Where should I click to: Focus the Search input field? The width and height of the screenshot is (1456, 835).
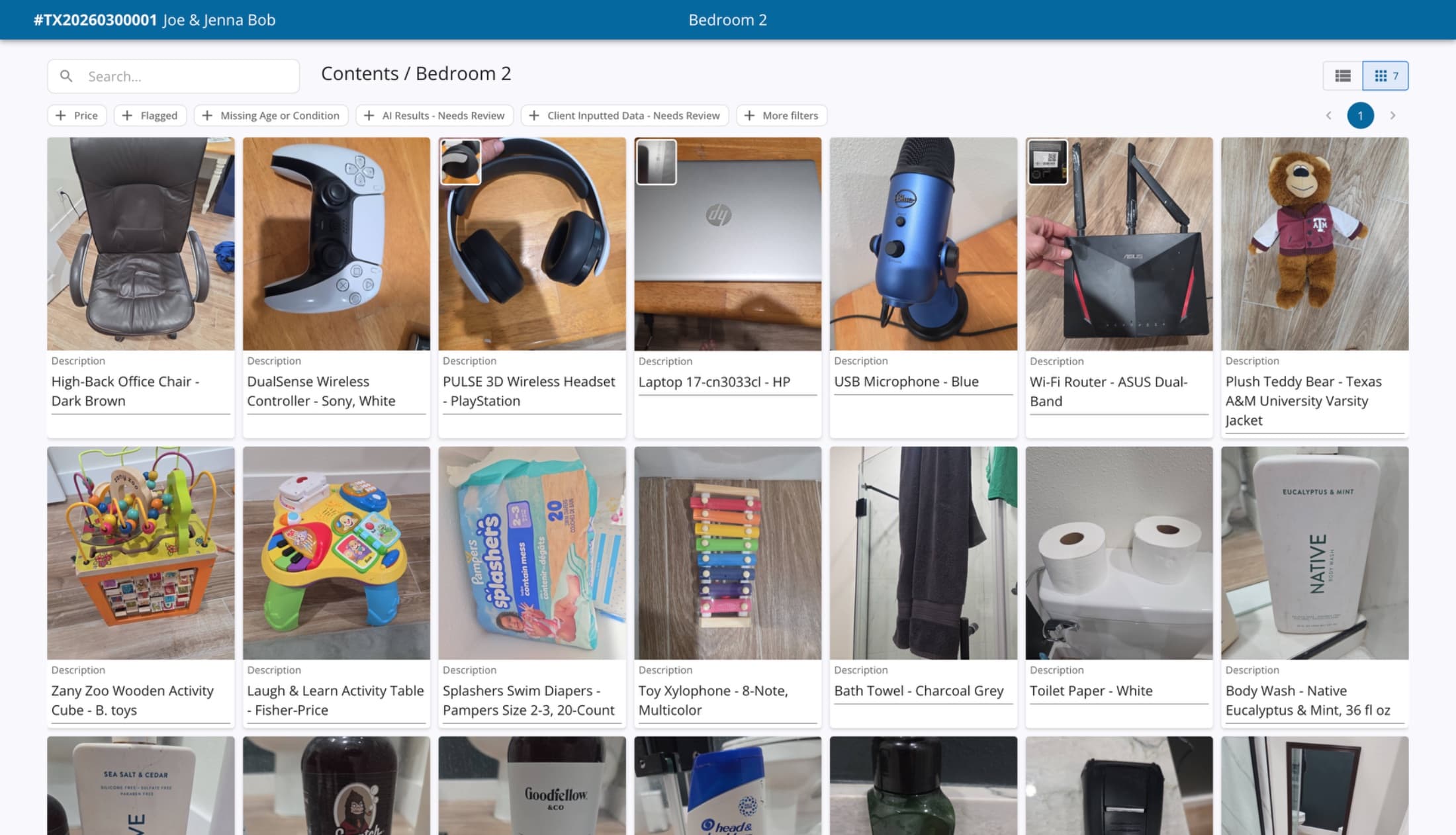173,76
